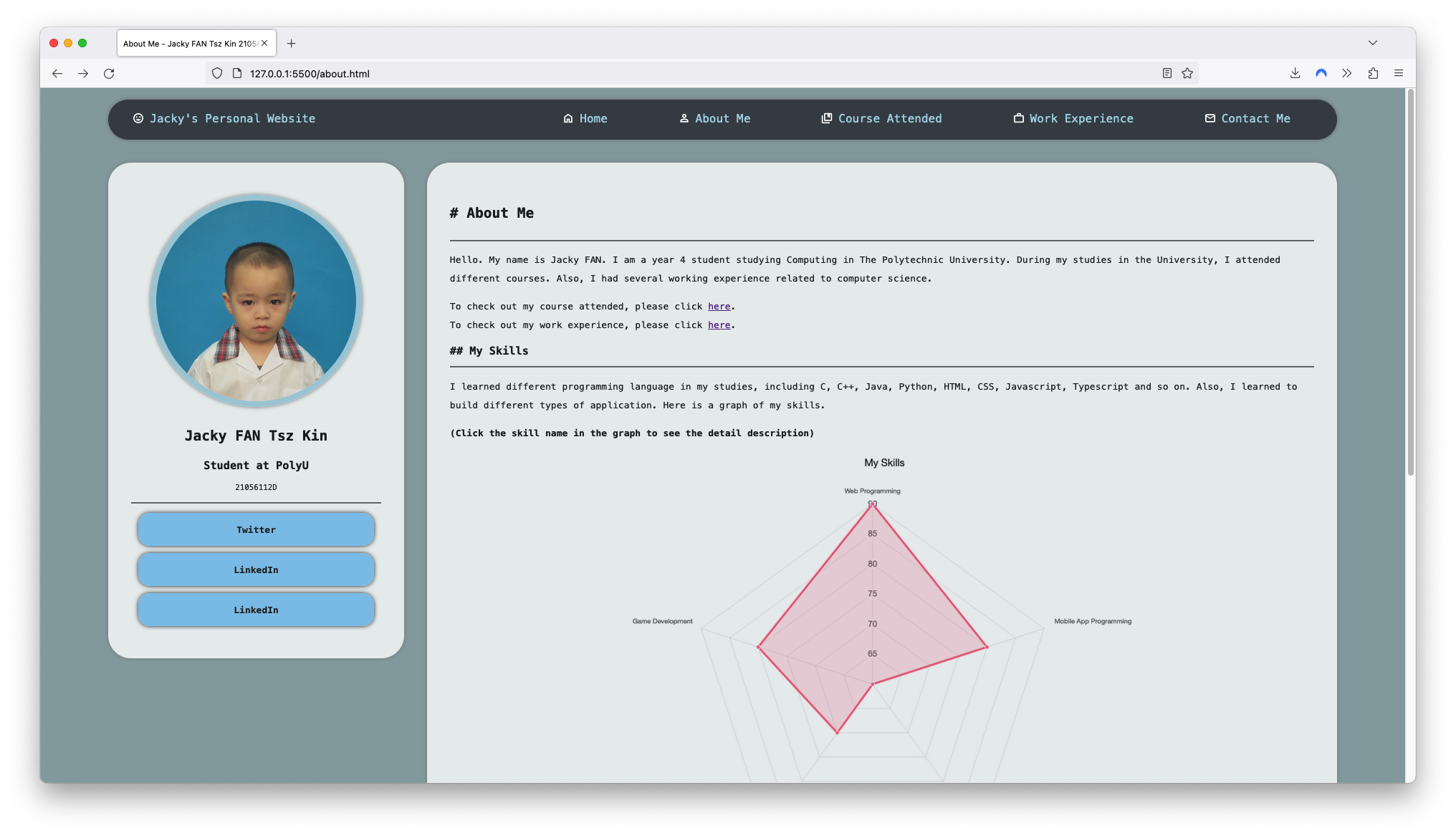Click the browser back arrow
The image size is (1456, 836).
[57, 74]
